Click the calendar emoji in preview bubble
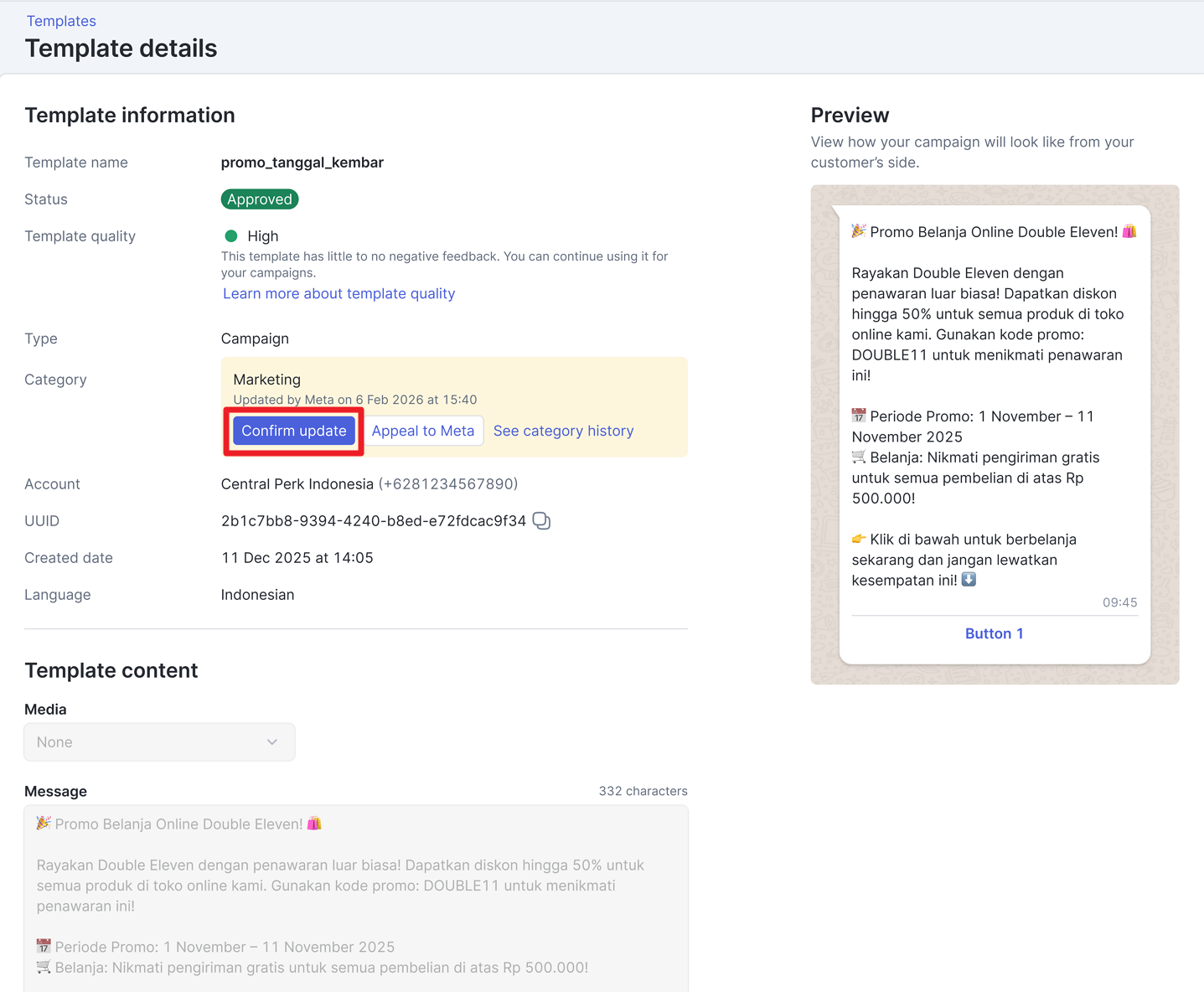The height and width of the screenshot is (992, 1204). point(859,416)
